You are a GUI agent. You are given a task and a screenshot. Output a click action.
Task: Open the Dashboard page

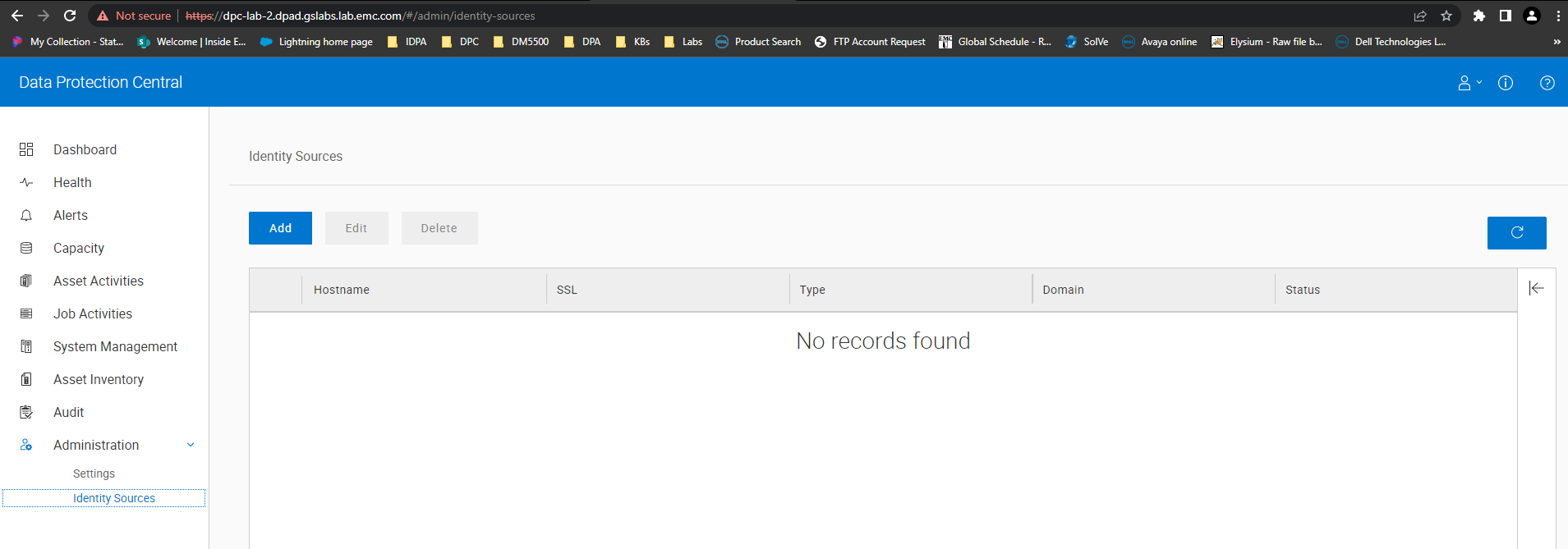point(85,149)
